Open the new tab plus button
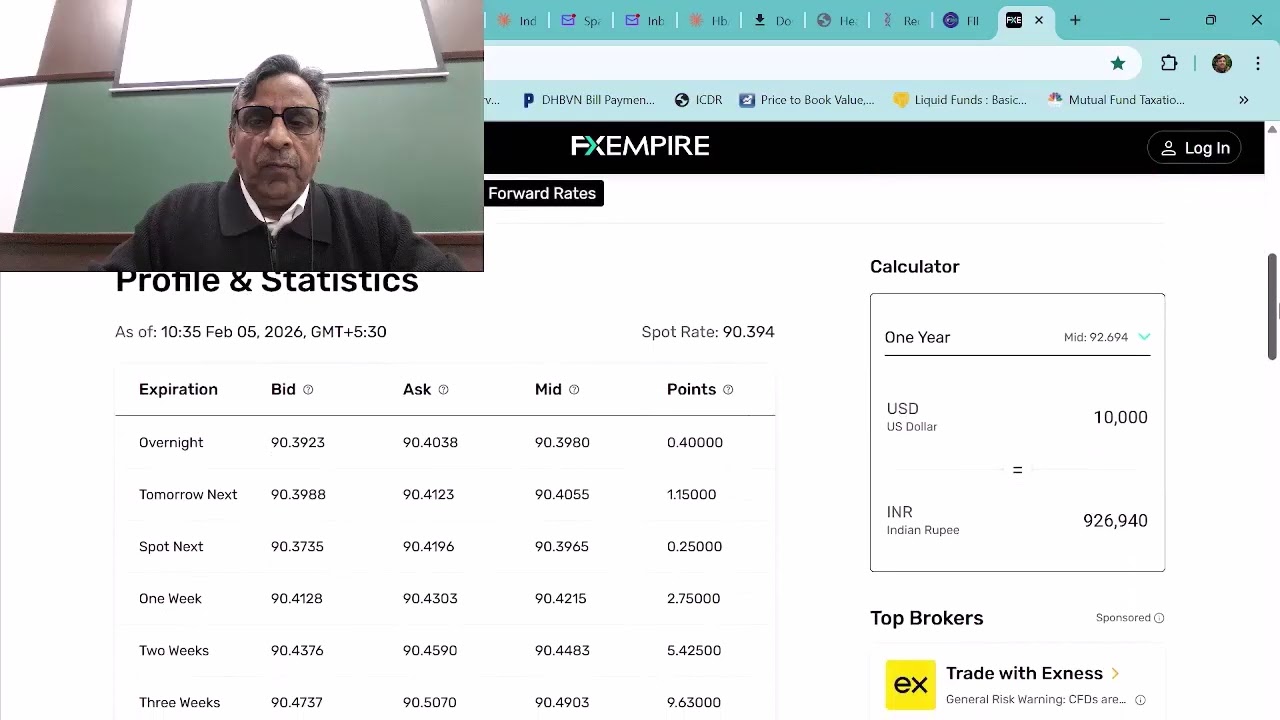This screenshot has width=1280, height=720. [1075, 20]
